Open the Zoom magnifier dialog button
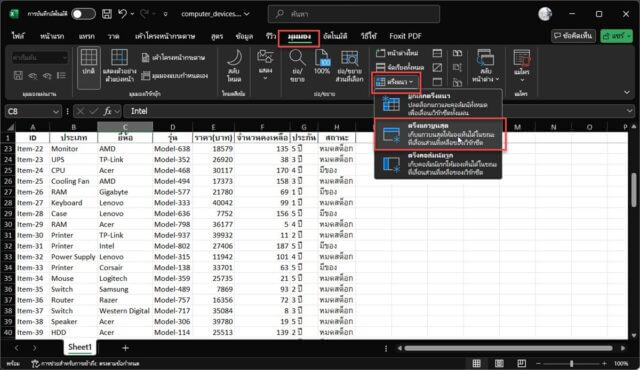 tap(297, 66)
